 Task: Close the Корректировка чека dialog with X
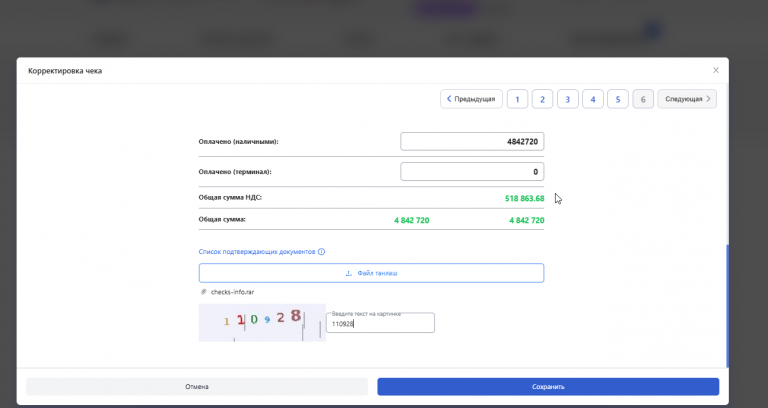[716, 71]
